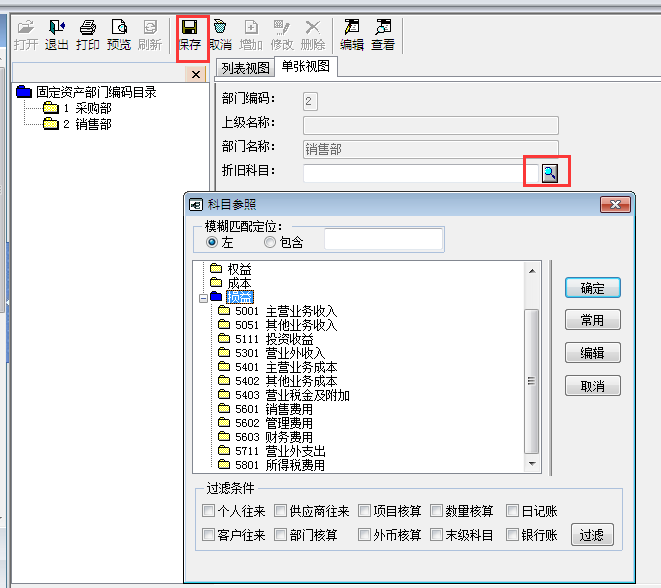
Task: Click the 过滤 filter button
Action: (591, 535)
